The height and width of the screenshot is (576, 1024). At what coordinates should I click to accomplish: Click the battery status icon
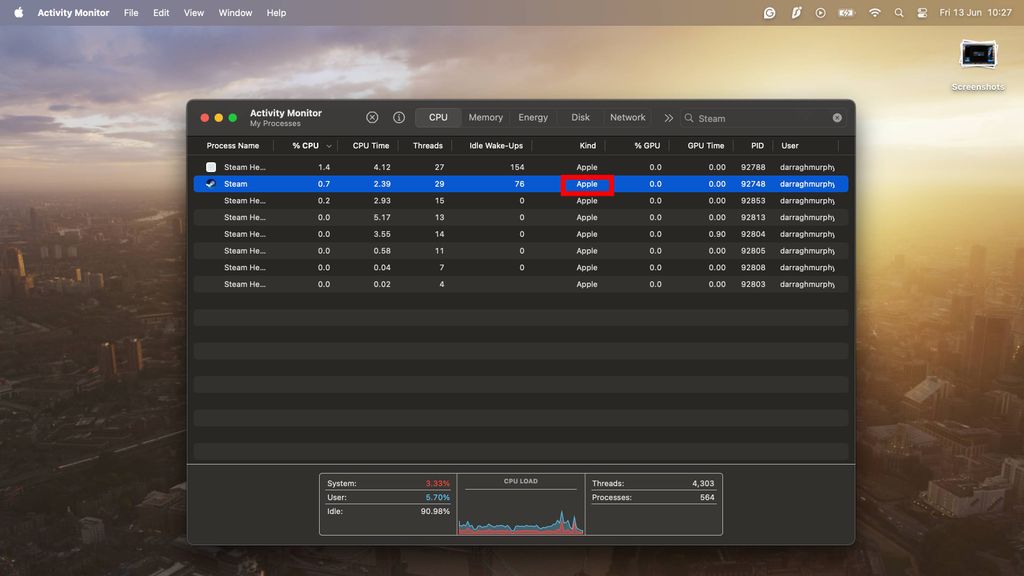point(845,12)
